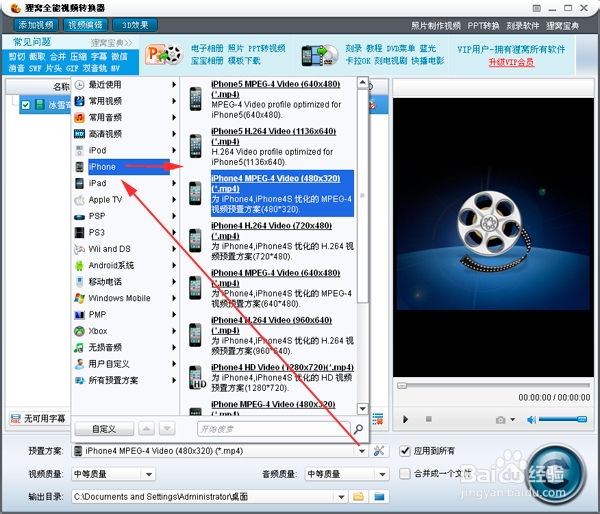Open the 输出目录 path dropdown
Image resolution: width=600 pixels, height=514 pixels.
341,497
